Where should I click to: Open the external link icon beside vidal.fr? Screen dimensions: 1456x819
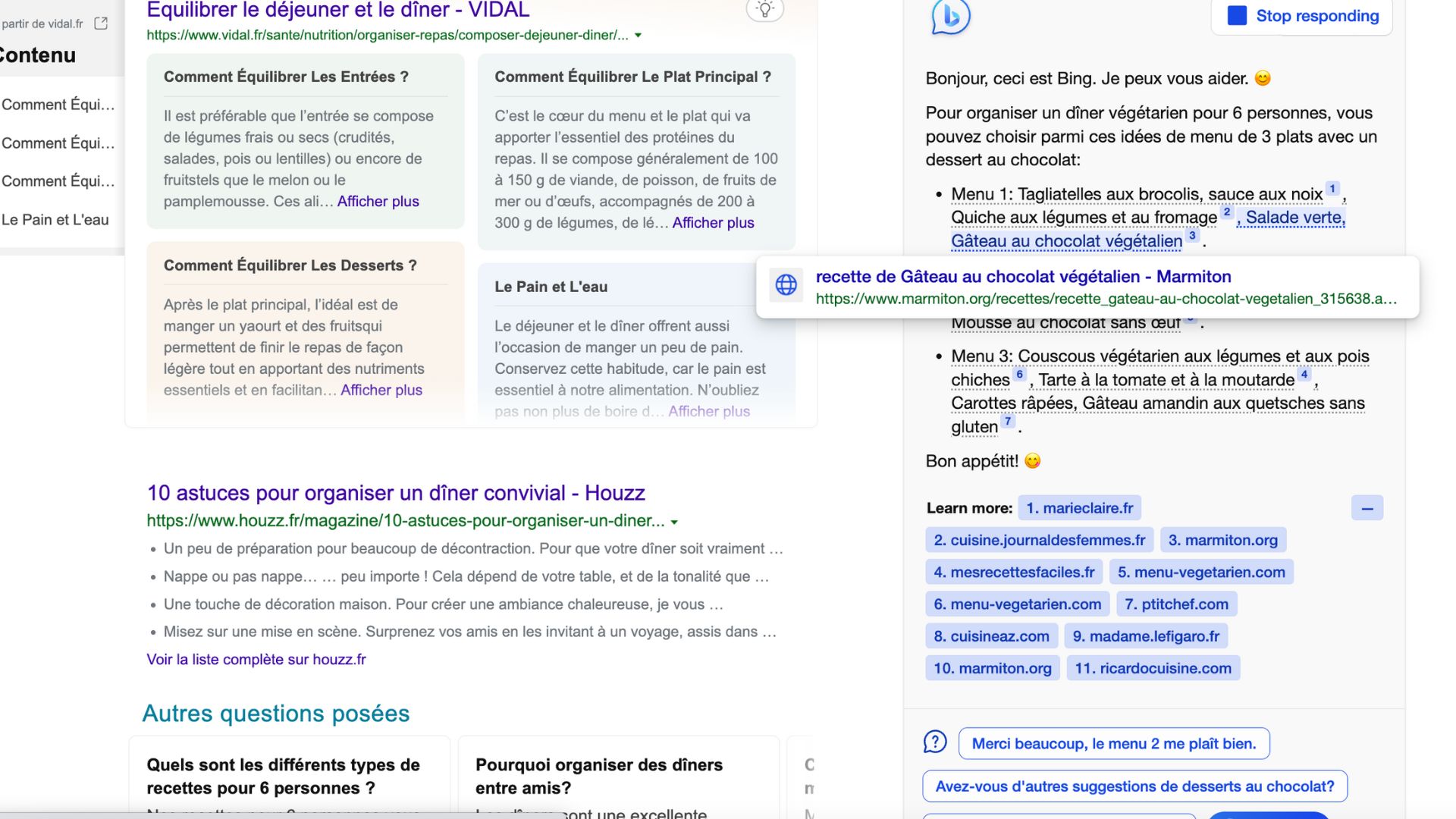pyautogui.click(x=101, y=24)
